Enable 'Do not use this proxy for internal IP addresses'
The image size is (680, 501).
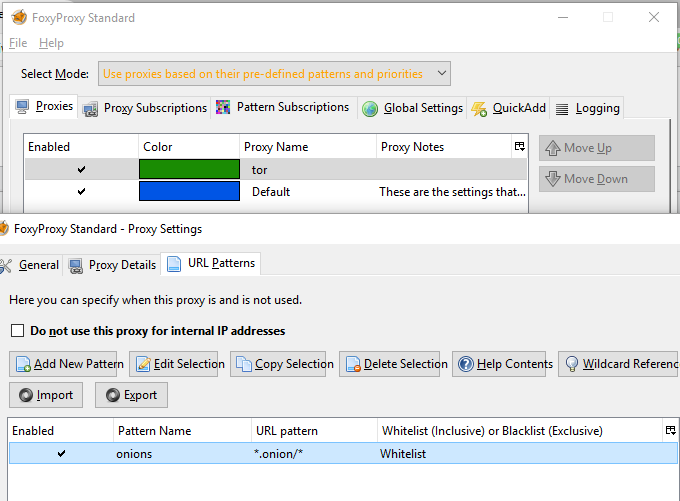click(17, 331)
